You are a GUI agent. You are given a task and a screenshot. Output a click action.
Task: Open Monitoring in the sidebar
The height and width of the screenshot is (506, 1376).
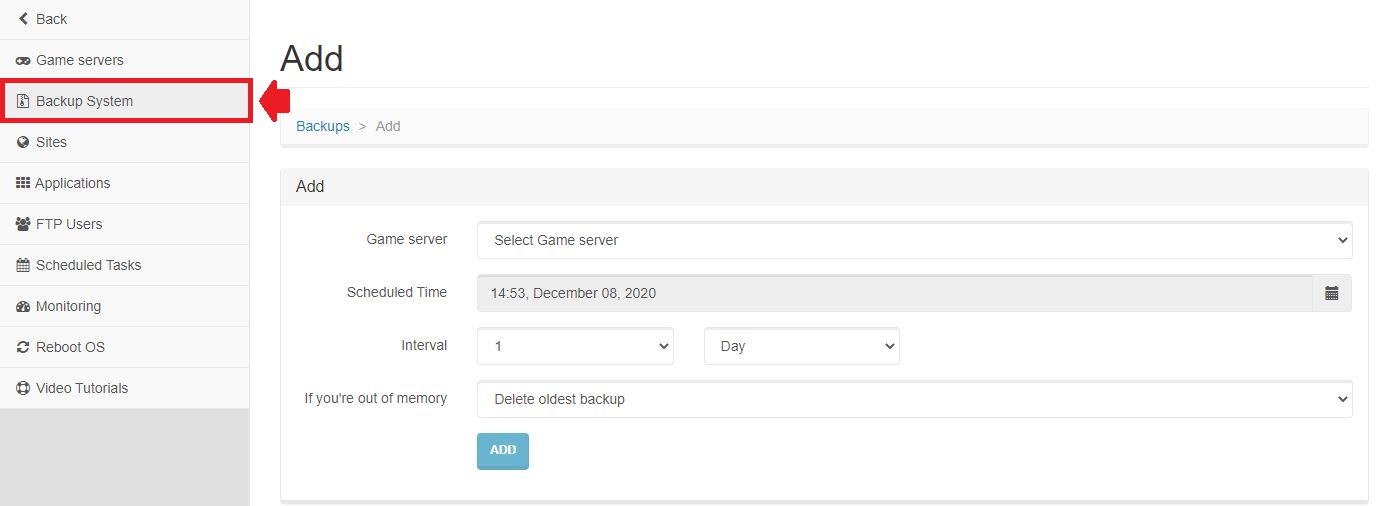tap(124, 306)
